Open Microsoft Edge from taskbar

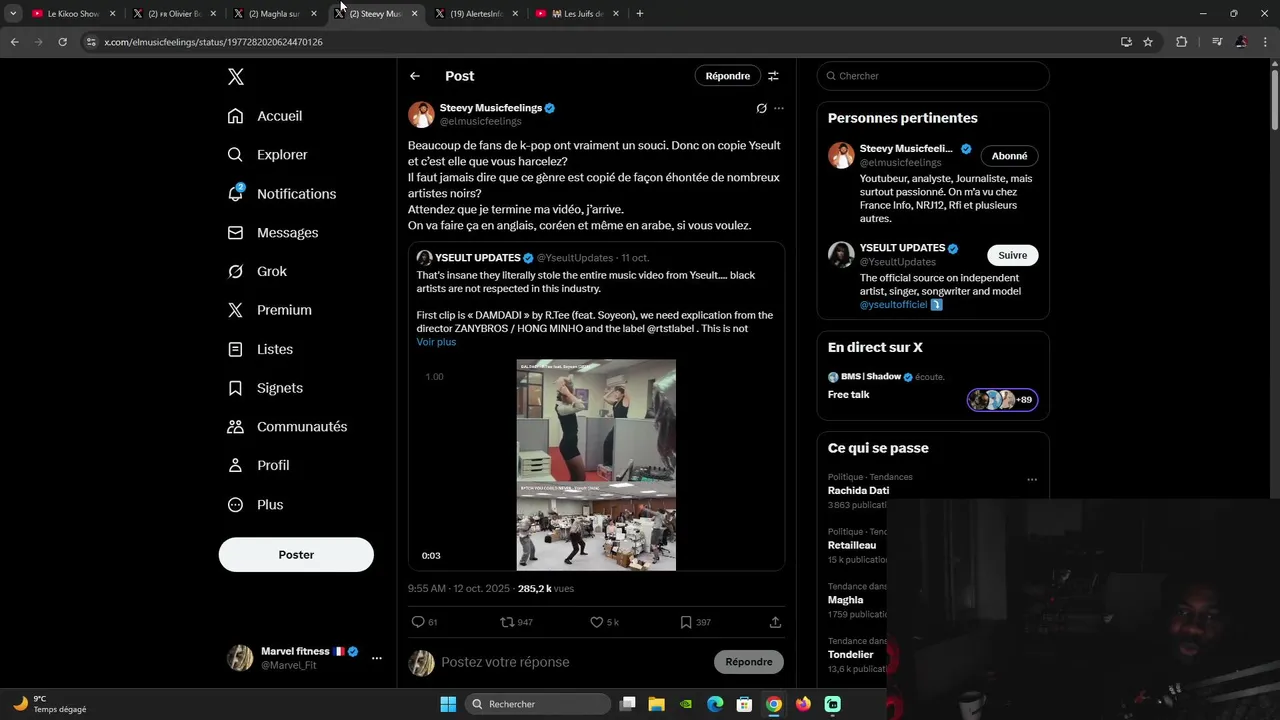pyautogui.click(x=715, y=704)
